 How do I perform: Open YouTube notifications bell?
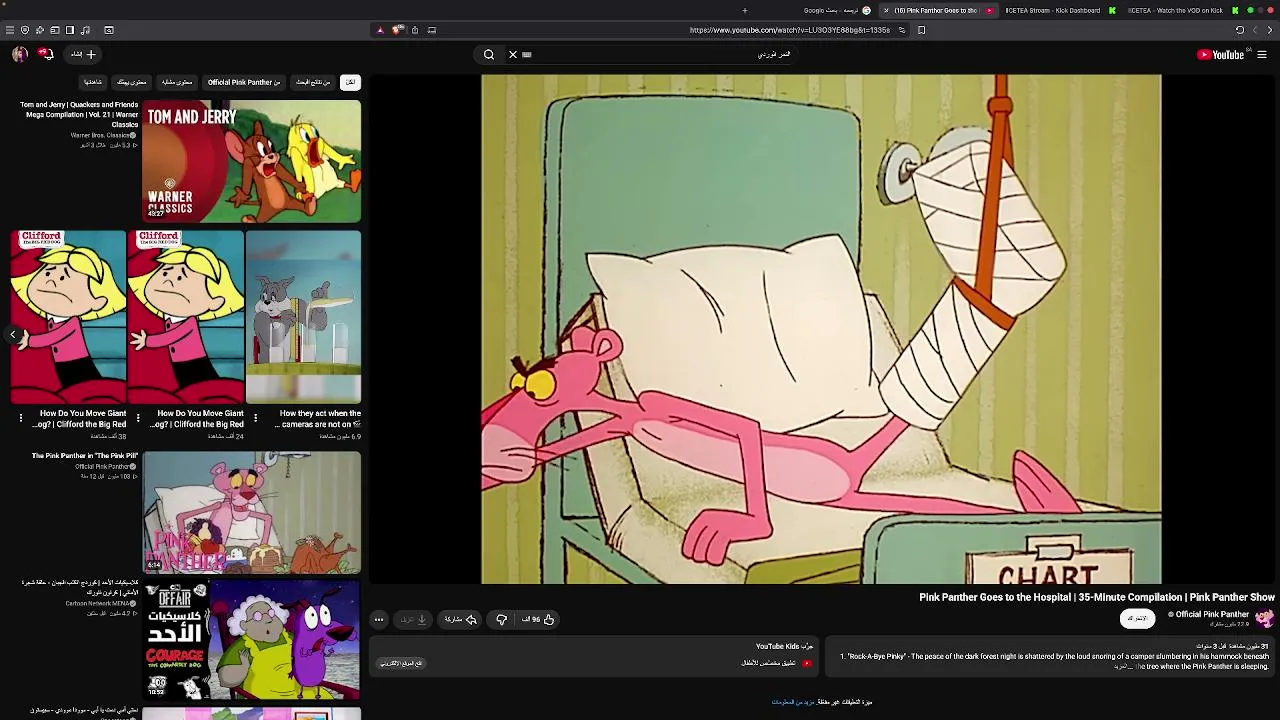(x=46, y=54)
